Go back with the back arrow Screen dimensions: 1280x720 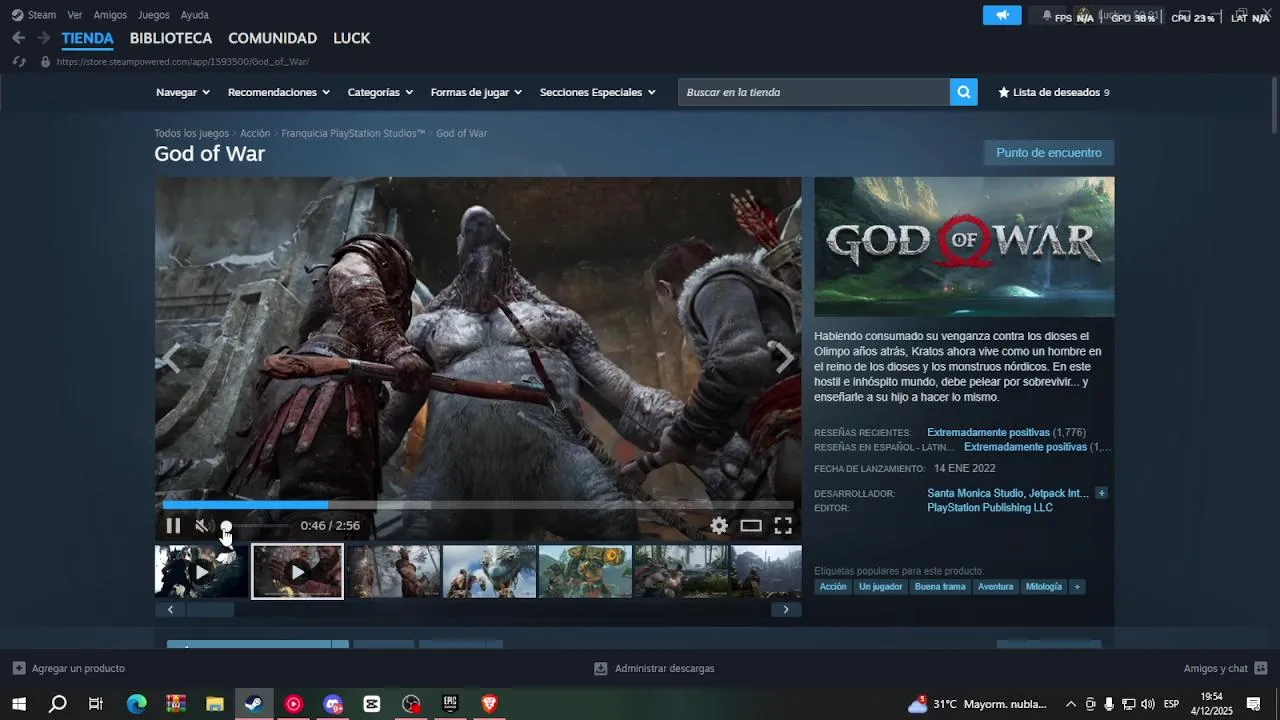[18, 38]
